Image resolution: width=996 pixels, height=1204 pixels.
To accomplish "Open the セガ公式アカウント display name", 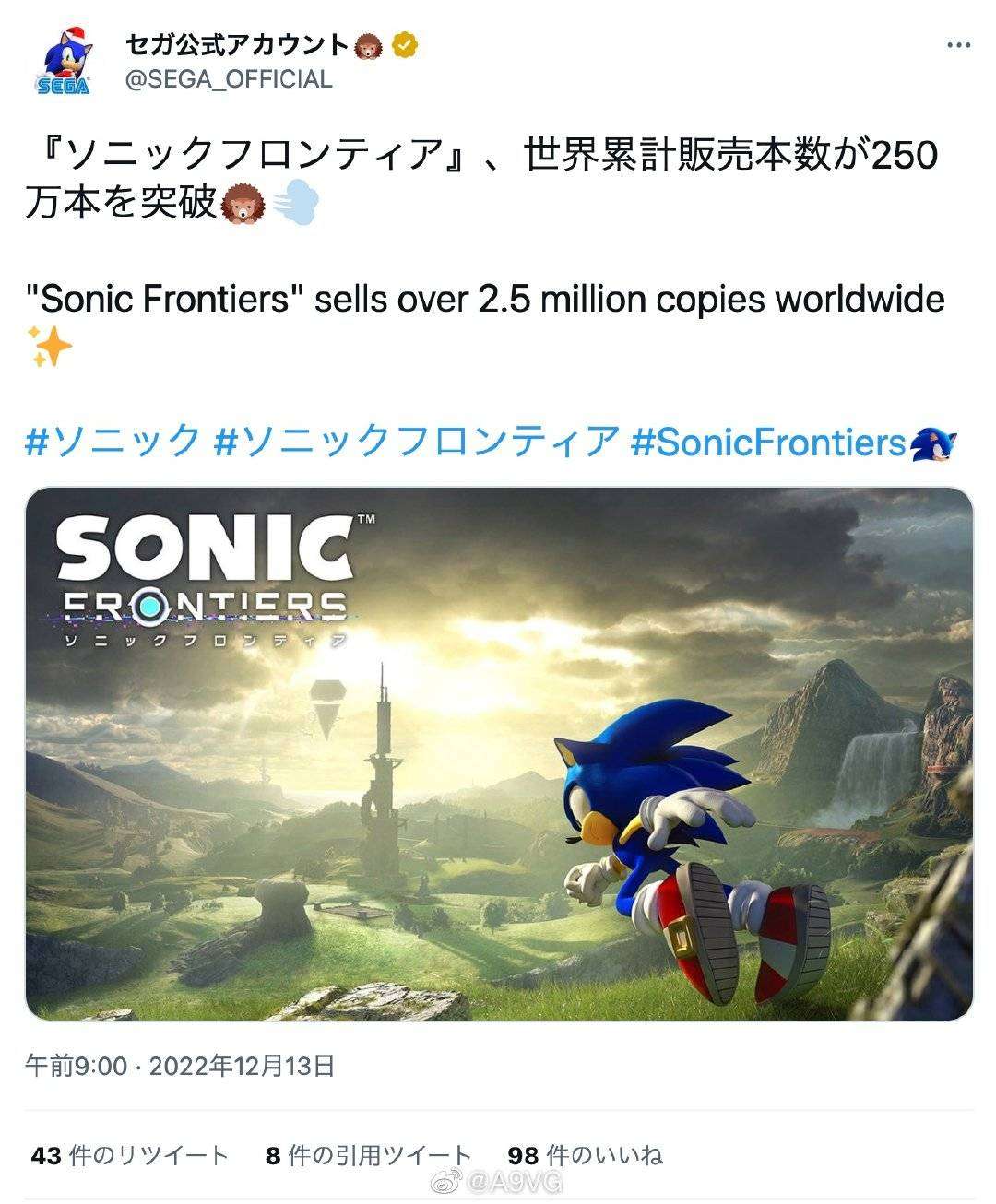I will pos(236,44).
